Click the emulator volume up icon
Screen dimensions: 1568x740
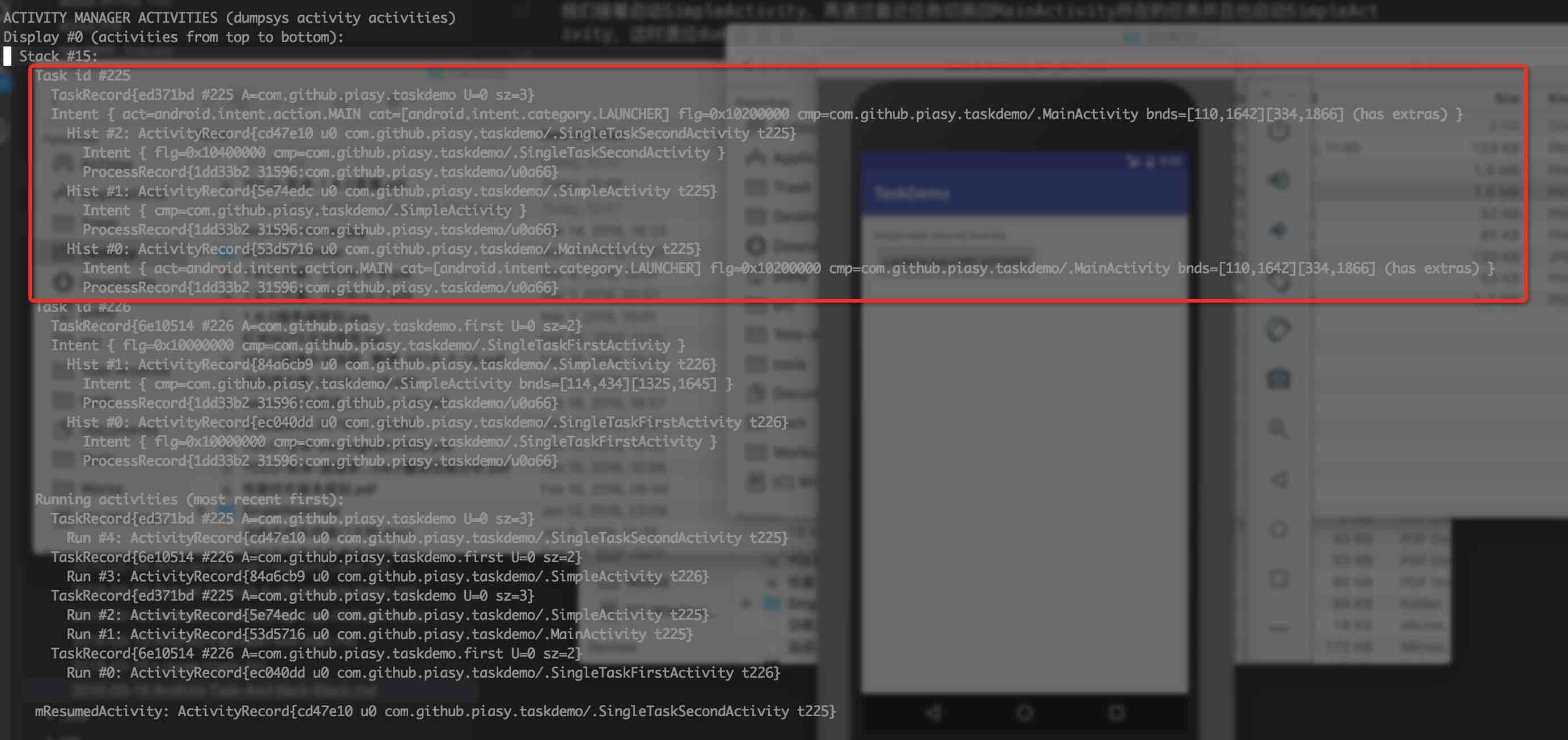click(x=1278, y=180)
